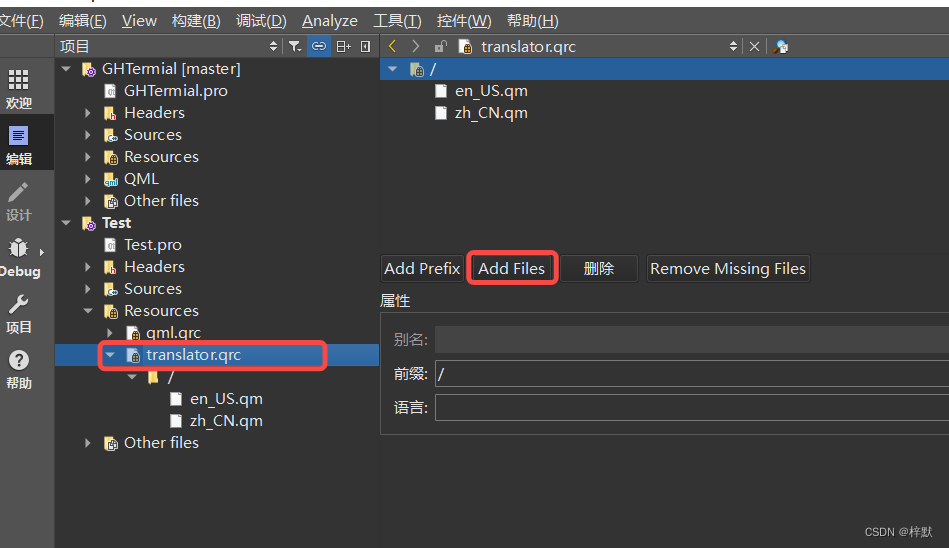Open the 文件(F) menu
Screen dimensions: 949x548
click(x=21, y=21)
